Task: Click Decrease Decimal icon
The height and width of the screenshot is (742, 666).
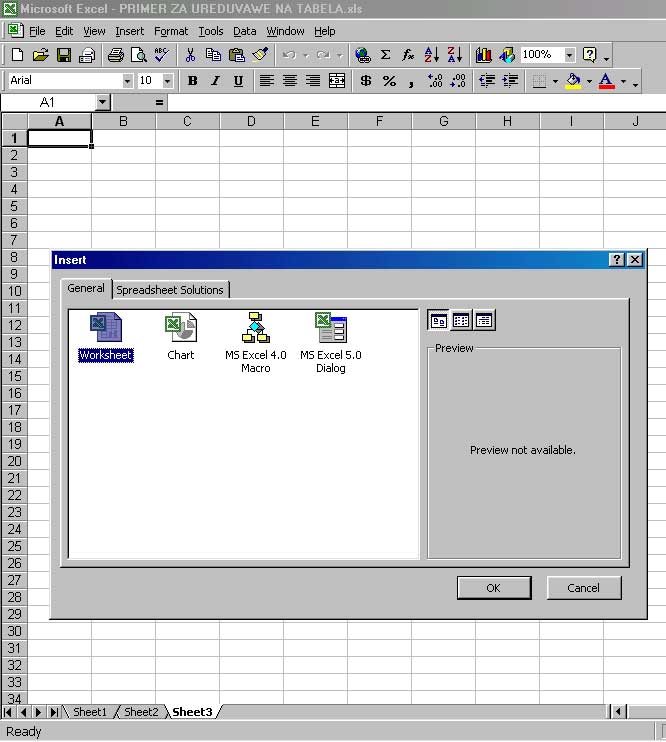Action: click(x=458, y=81)
